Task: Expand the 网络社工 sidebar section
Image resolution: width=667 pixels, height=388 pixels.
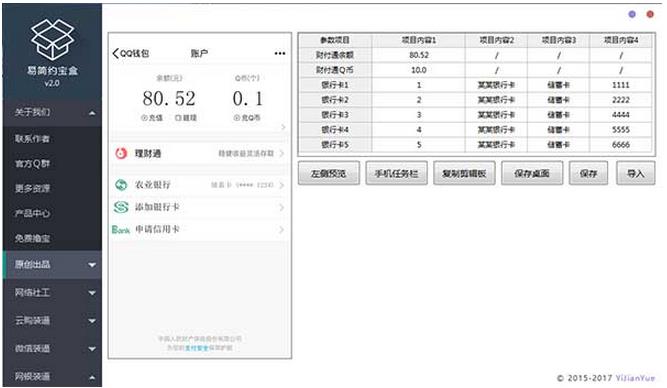Action: (x=52, y=293)
